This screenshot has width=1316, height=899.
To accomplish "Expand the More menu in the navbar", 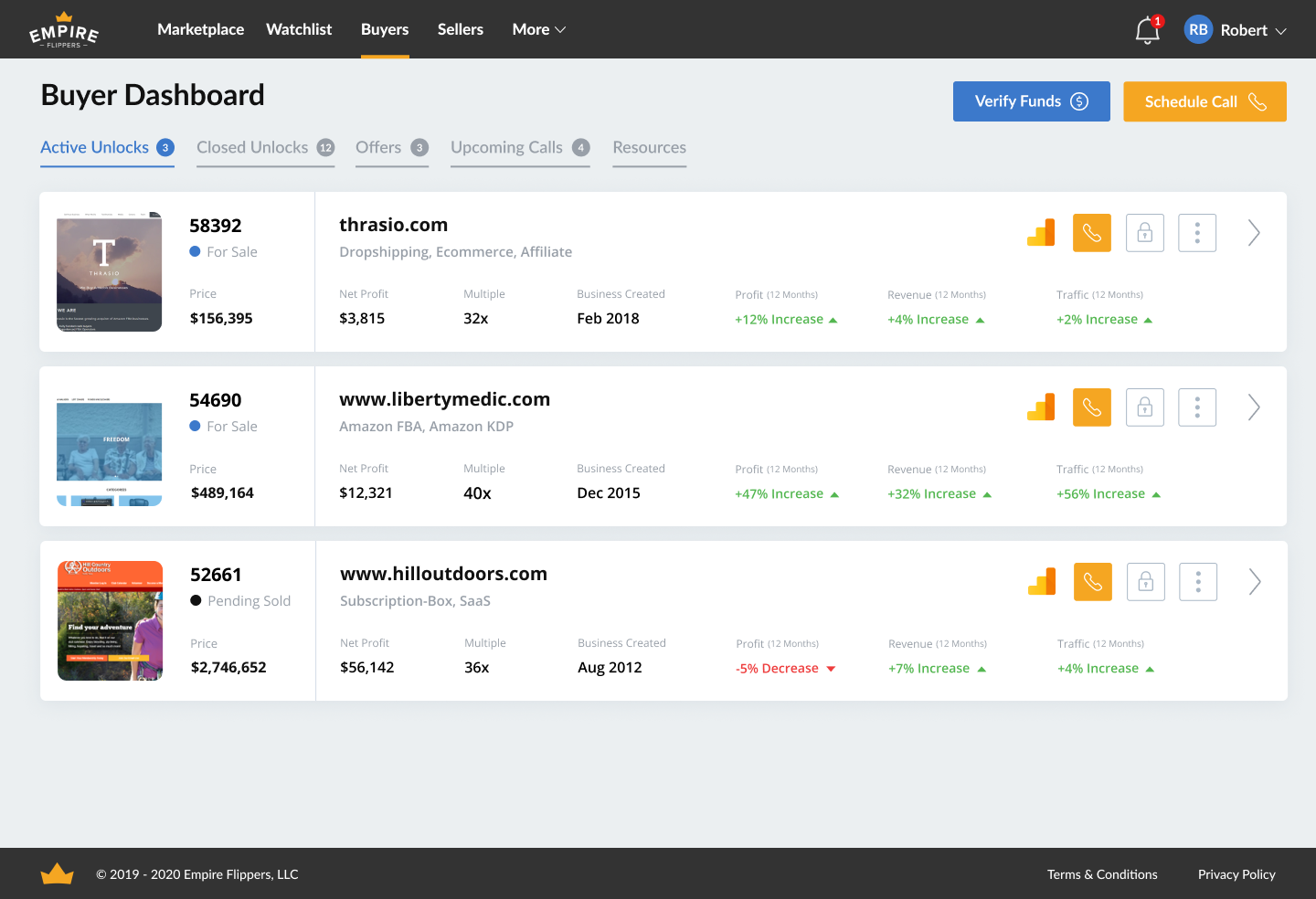I will [539, 30].
